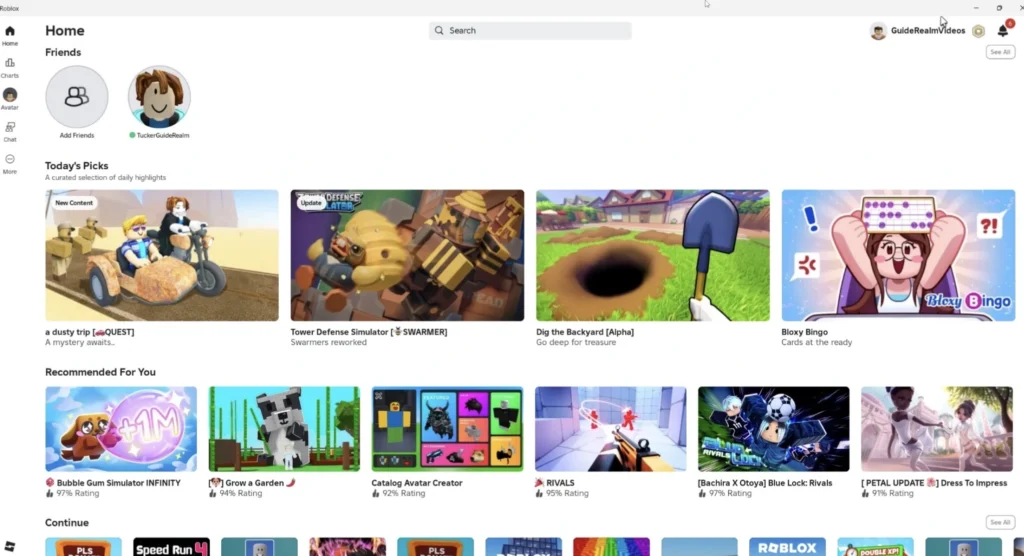Click See All next to Continue

(1000, 522)
